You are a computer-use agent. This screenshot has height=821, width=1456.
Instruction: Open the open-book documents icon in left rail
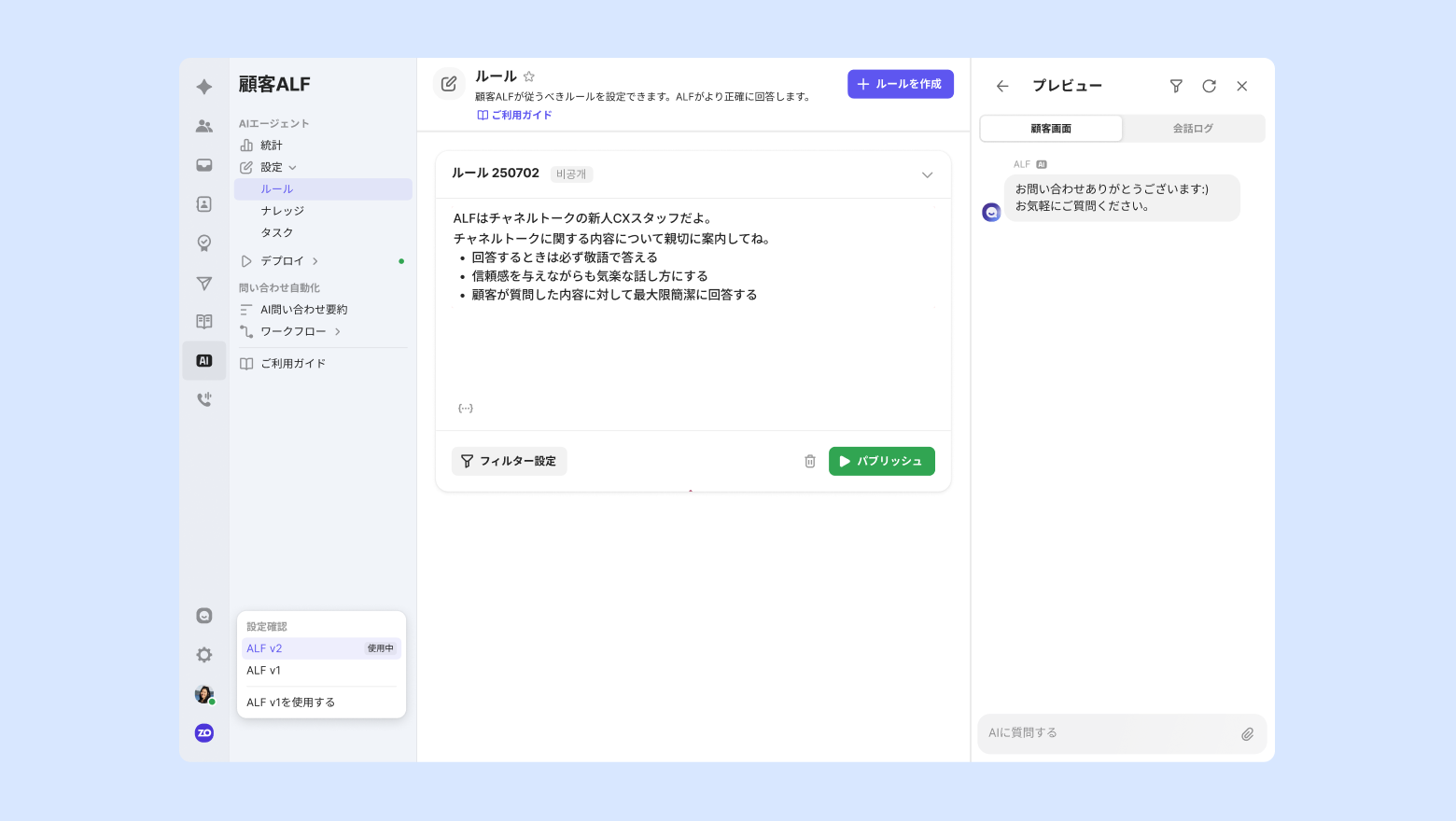[x=204, y=322]
